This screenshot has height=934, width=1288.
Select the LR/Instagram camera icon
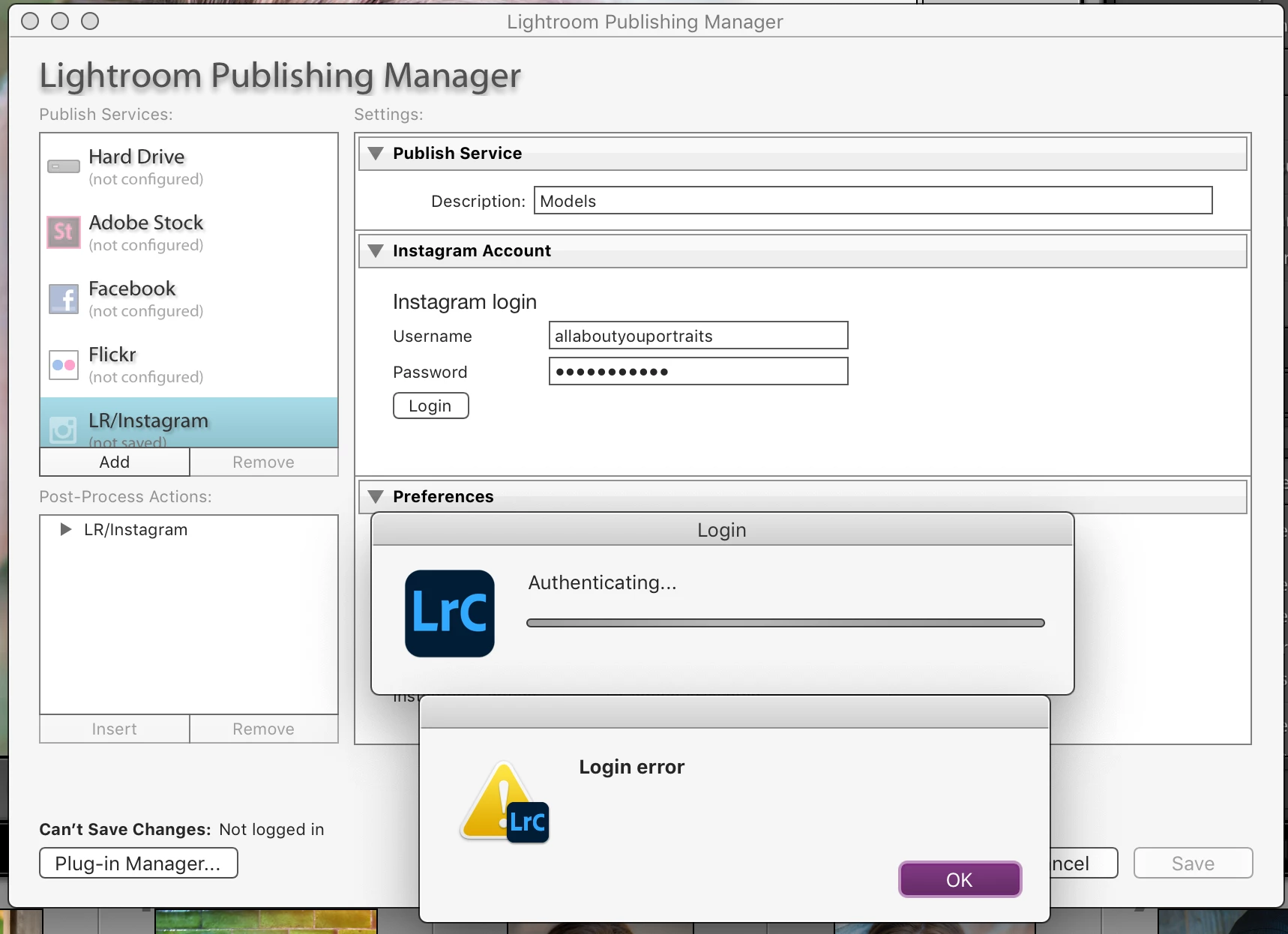pyautogui.click(x=64, y=430)
